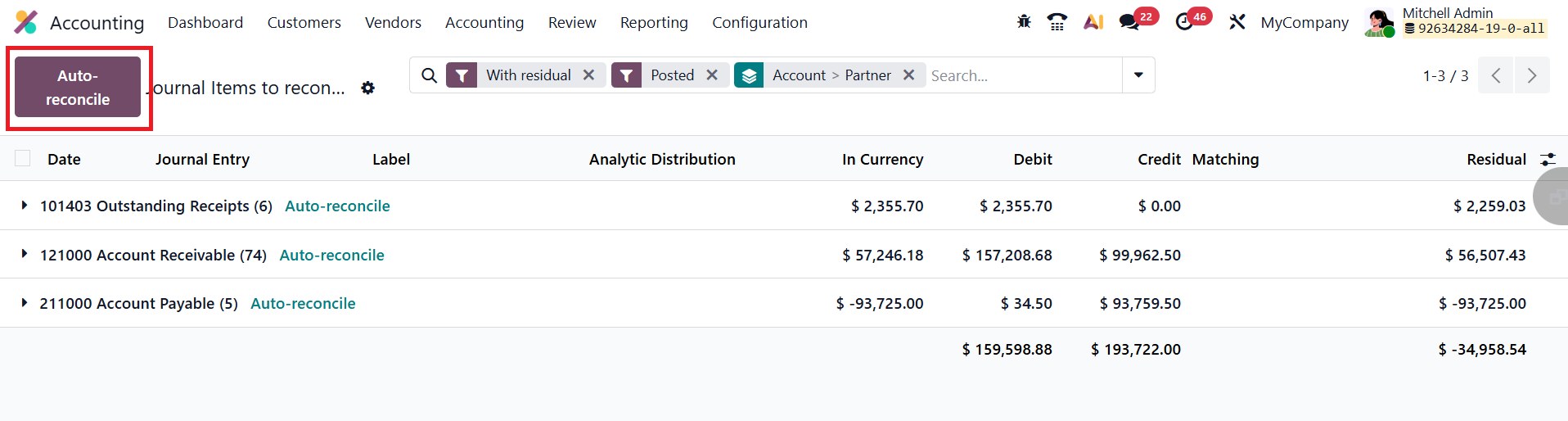Remove the Account > Partner grouping
The width and height of the screenshot is (1568, 421).
click(x=908, y=75)
